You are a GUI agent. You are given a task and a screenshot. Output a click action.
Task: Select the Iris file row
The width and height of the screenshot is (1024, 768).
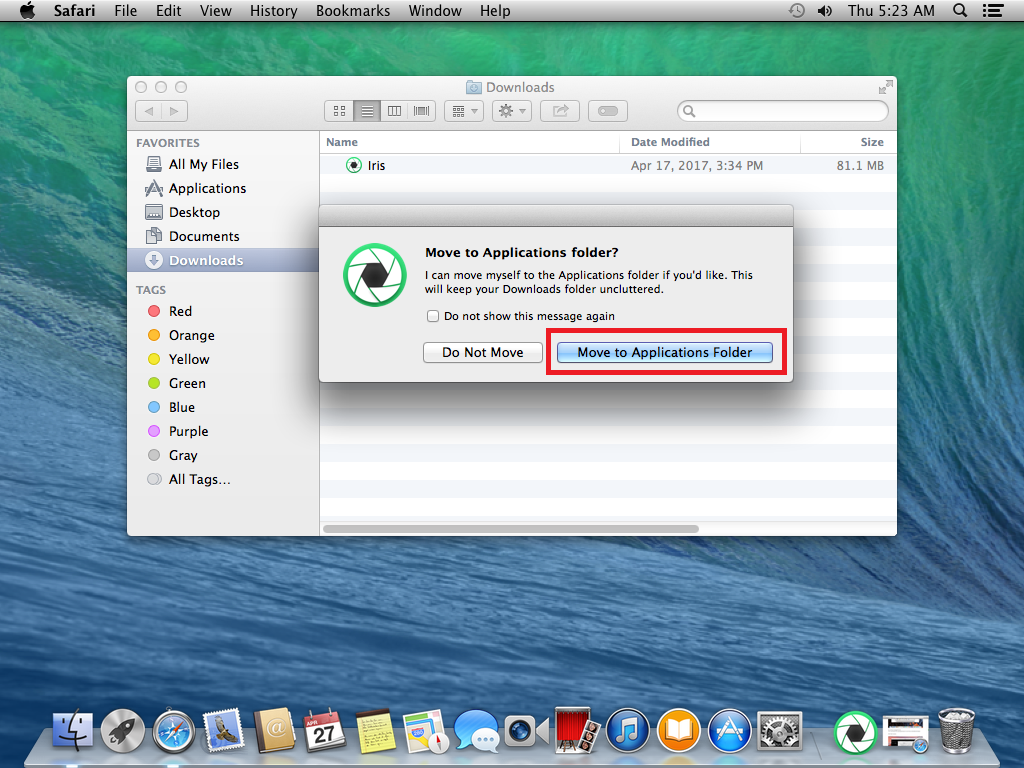(608, 165)
